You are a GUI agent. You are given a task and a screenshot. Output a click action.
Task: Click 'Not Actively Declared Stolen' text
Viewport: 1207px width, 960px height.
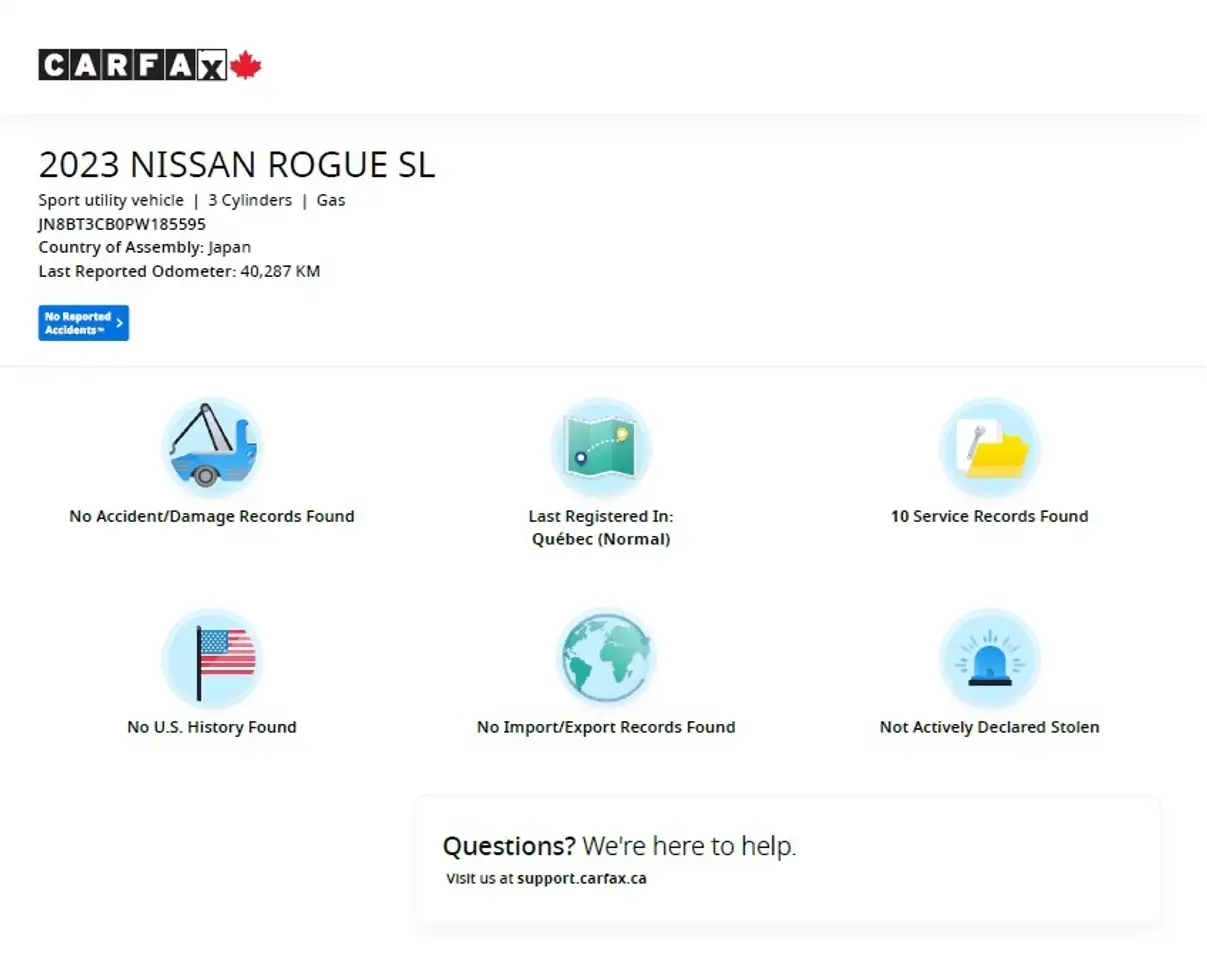pyautogui.click(x=990, y=728)
